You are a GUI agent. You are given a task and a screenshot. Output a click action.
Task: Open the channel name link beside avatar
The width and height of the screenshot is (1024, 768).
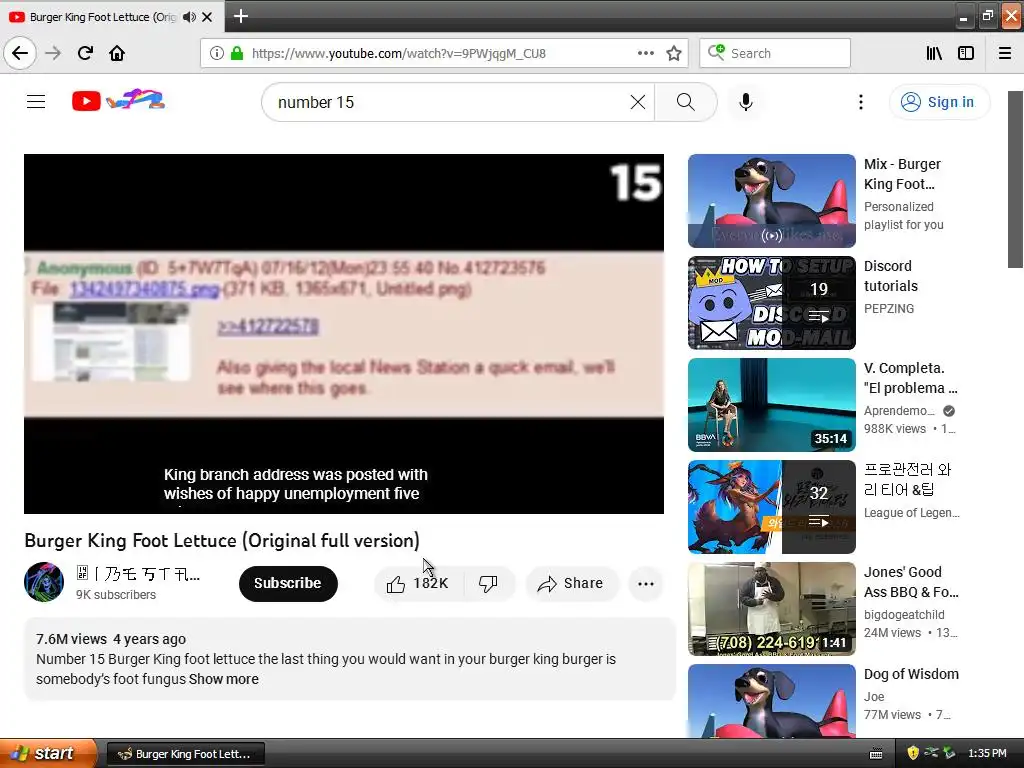[x=138, y=574]
